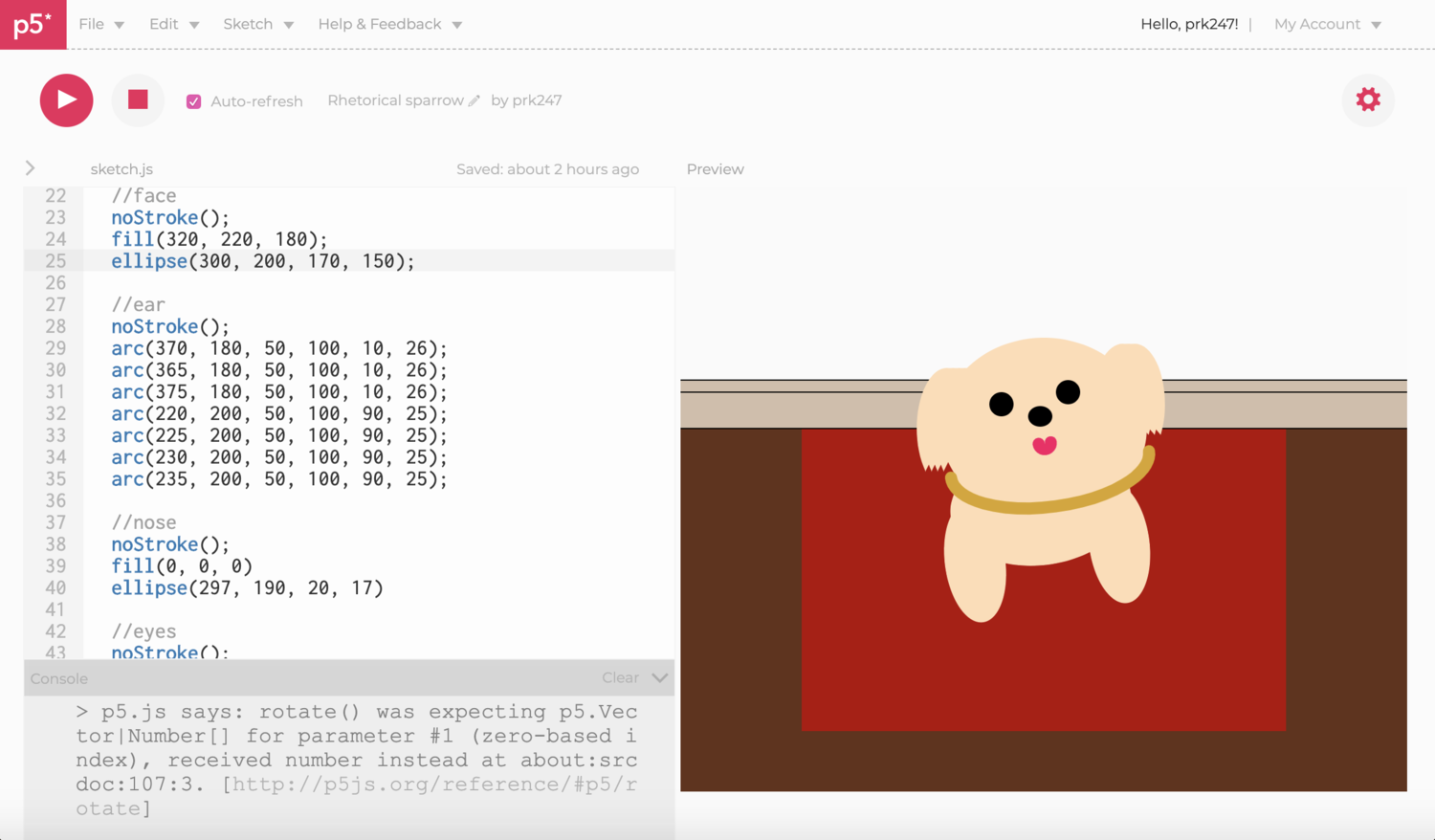Expand the file sidebar with the chevron arrow
Image resolution: width=1435 pixels, height=840 pixels.
click(x=30, y=168)
